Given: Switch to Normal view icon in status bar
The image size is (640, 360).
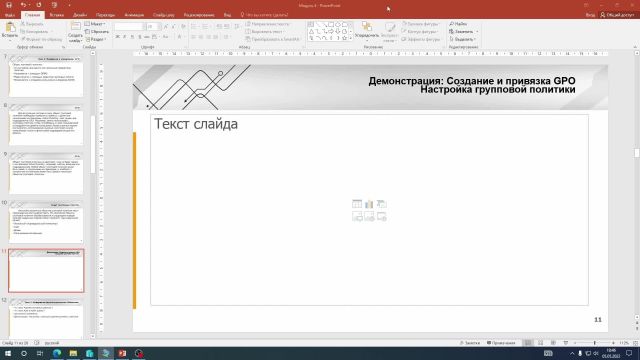Looking at the screenshot, I should 528,343.
